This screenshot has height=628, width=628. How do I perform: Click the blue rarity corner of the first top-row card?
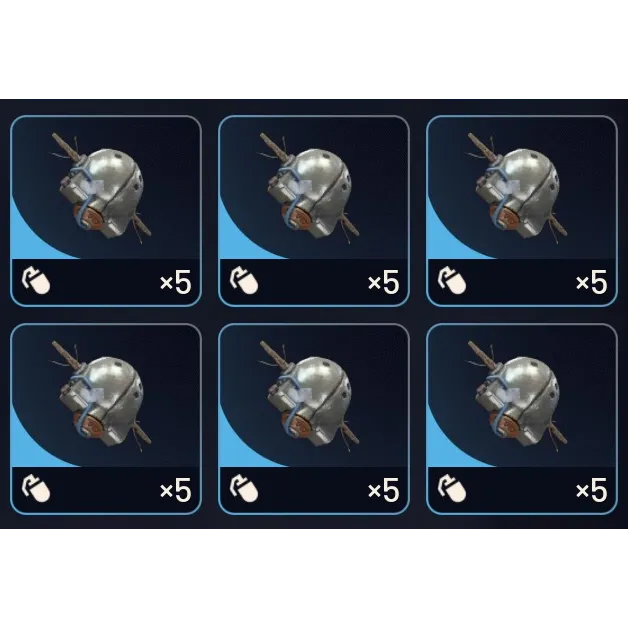click(x=26, y=240)
